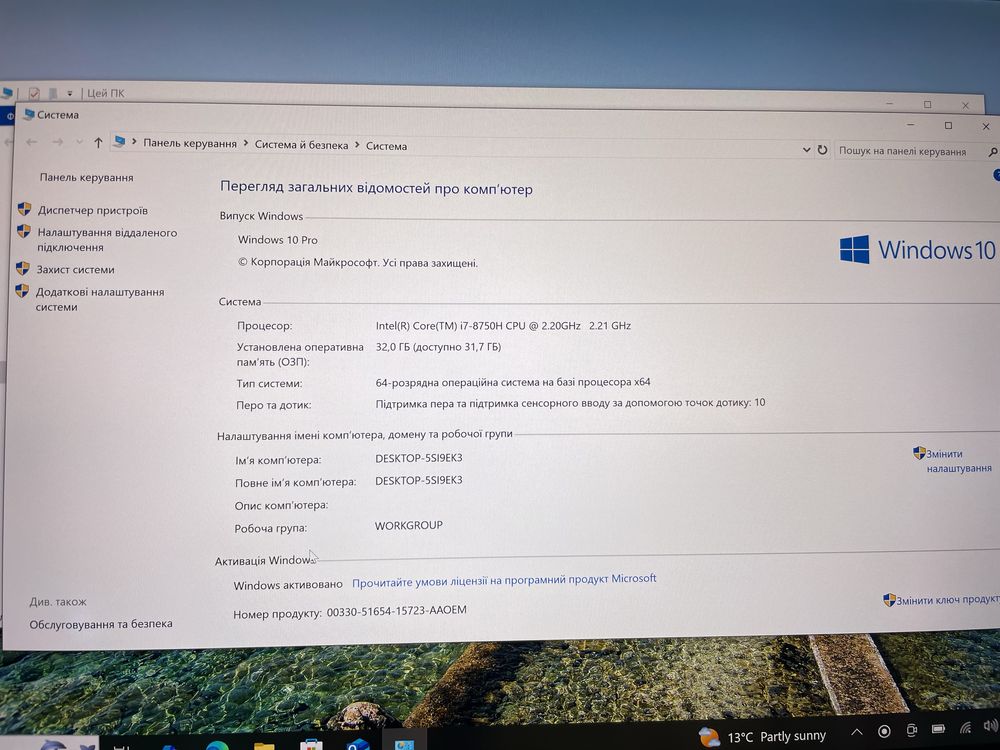This screenshot has height=750, width=1000.
Task: Open volume speaker tray icon
Action: pos(990,726)
